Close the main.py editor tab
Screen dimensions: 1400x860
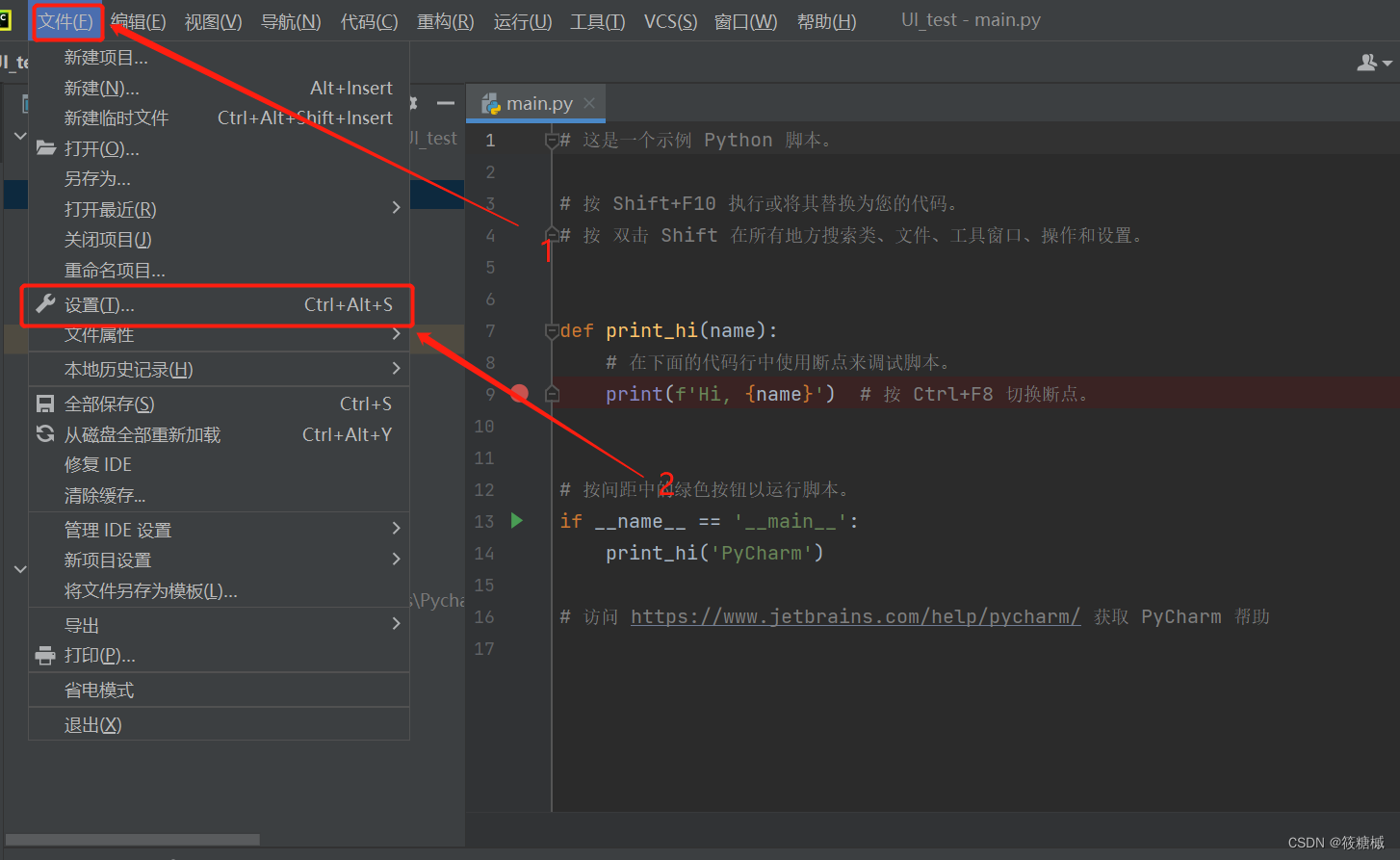(x=589, y=102)
